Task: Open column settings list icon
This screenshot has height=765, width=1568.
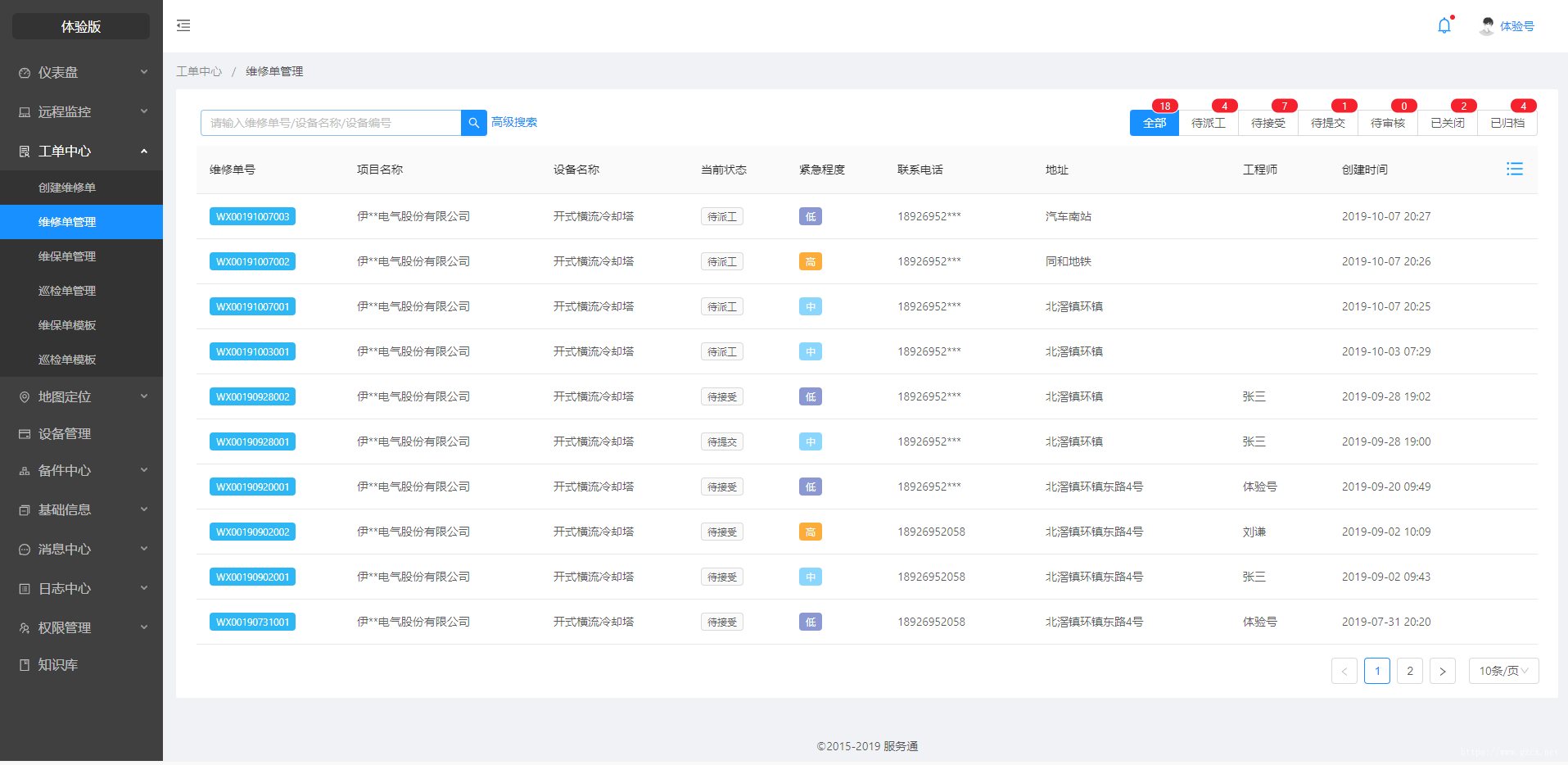Action: (x=1515, y=169)
